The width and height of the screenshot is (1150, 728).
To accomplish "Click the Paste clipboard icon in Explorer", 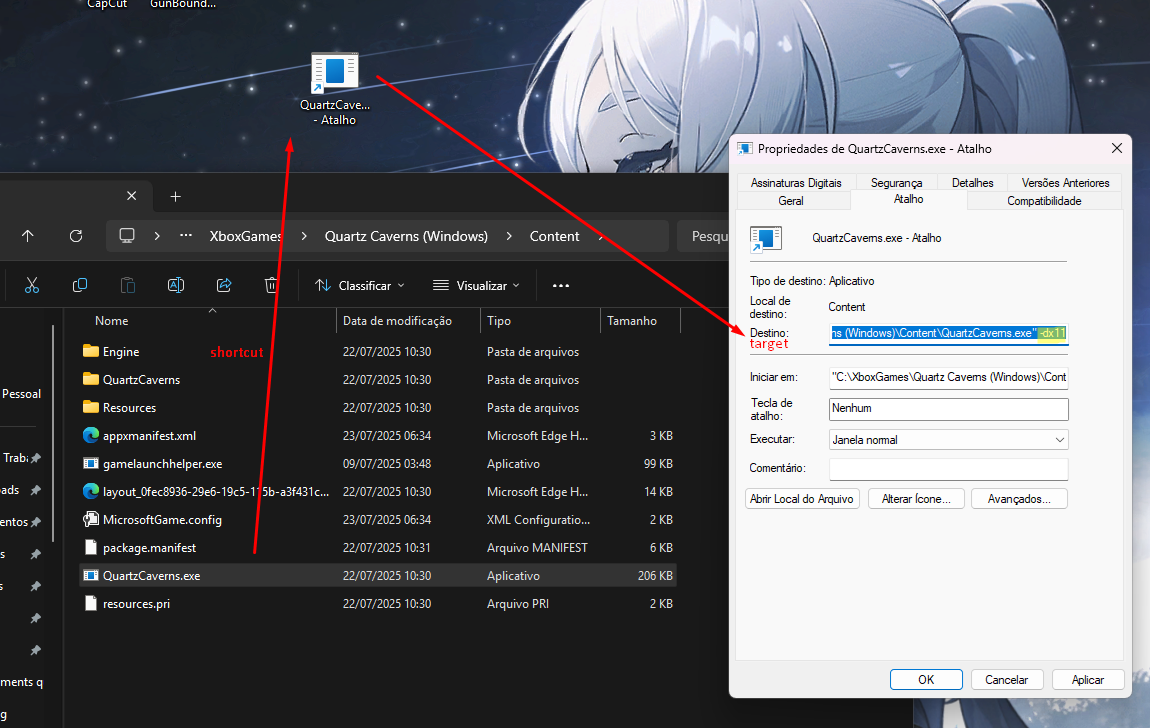I will coord(128,285).
